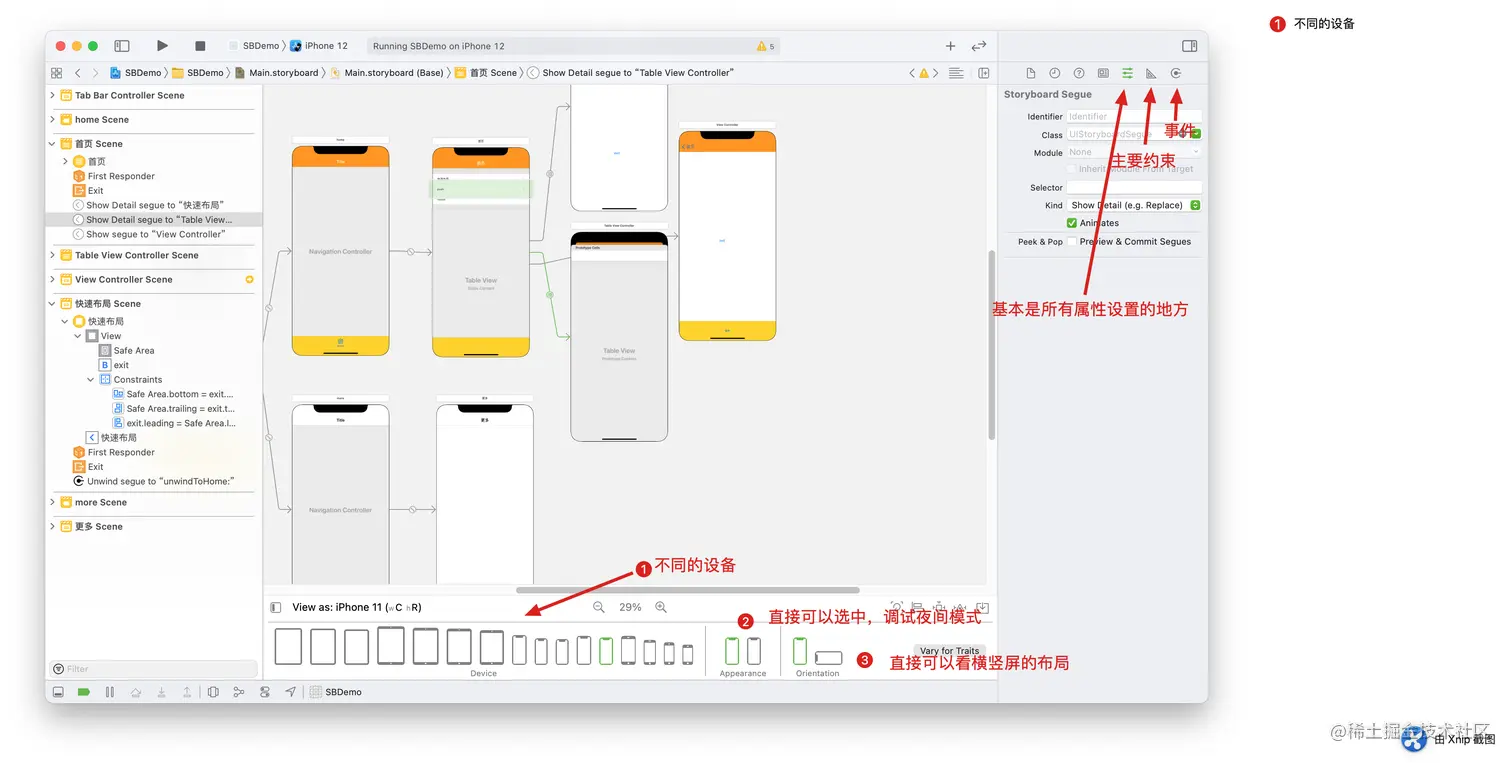Switch to the Attributes inspector
Image resolution: width=1512 pixels, height=763 pixels.
tap(1127, 73)
